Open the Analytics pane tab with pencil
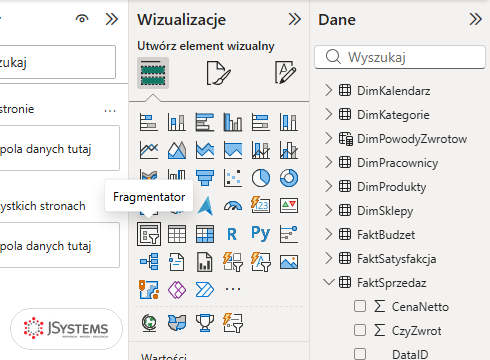Image resolution: width=490 pixels, height=360 pixels. tap(285, 72)
